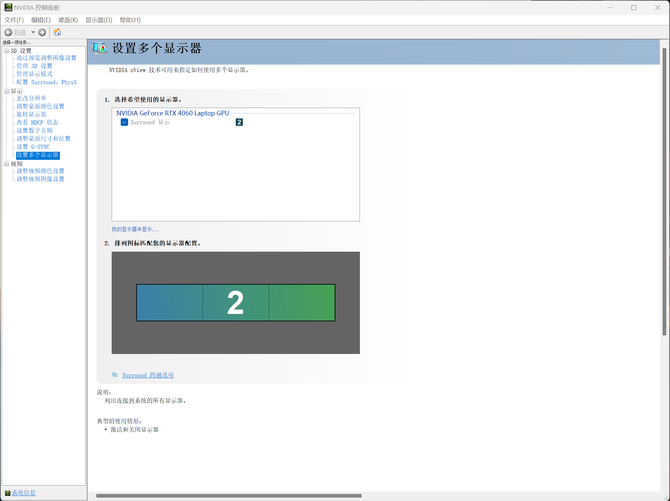Select 管理显示模式 in the tree
670x501 pixels.
[34, 74]
